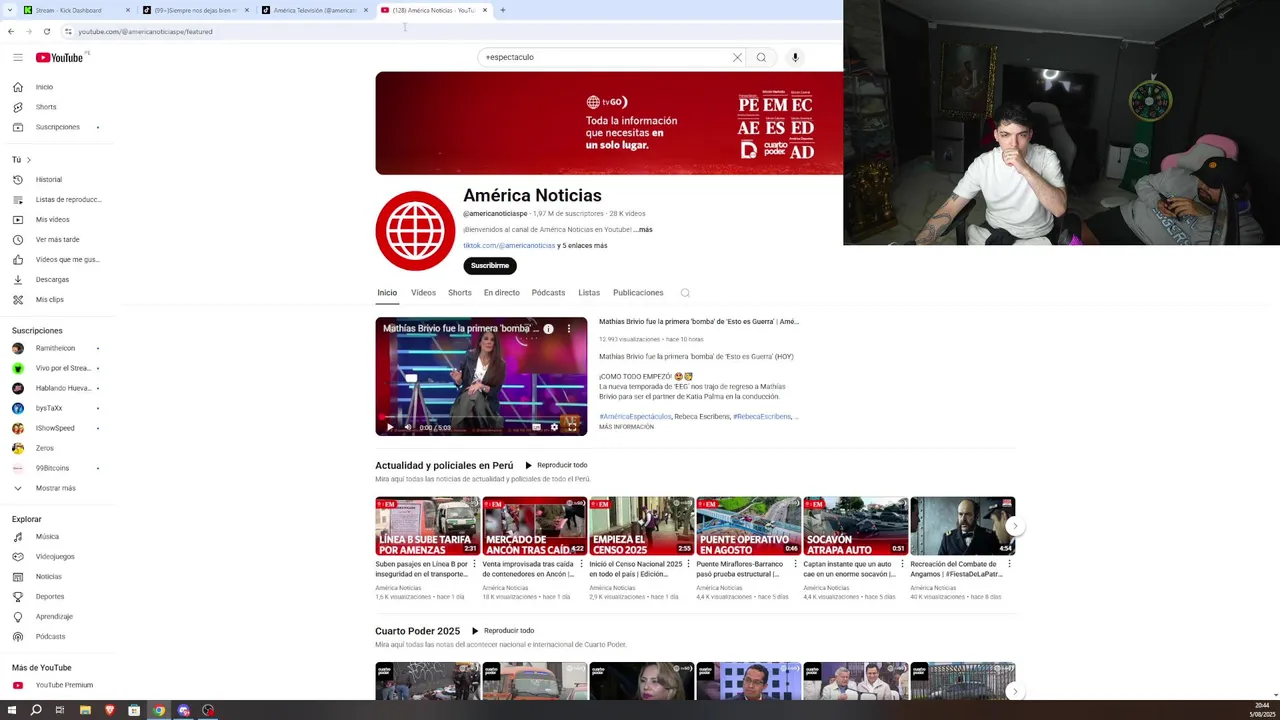Toggle subtitles on featured video

point(536,427)
